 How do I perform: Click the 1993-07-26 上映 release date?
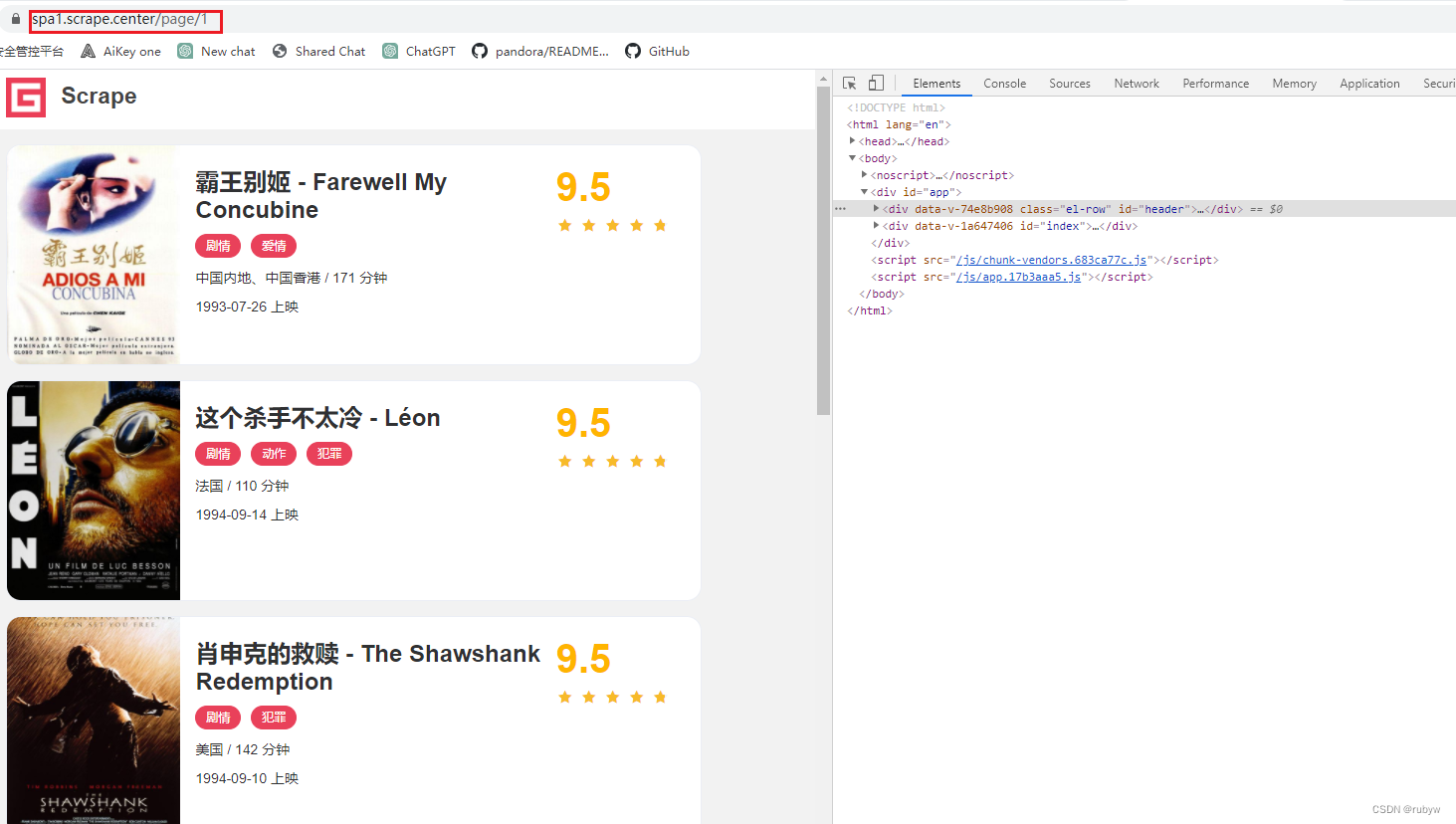click(247, 307)
